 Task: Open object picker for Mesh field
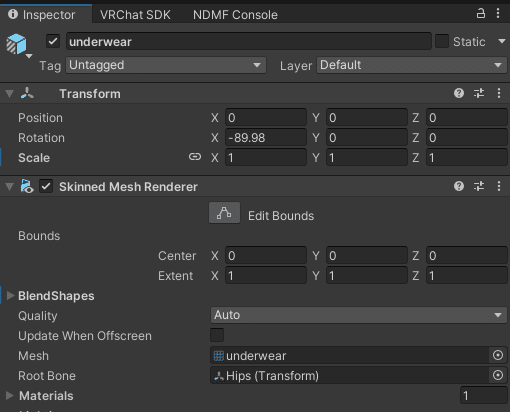click(498, 355)
